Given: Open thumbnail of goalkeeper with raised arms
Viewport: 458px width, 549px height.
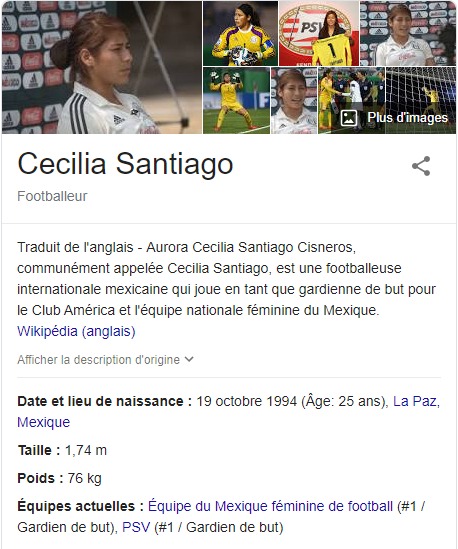Looking at the screenshot, I should click(x=237, y=100).
